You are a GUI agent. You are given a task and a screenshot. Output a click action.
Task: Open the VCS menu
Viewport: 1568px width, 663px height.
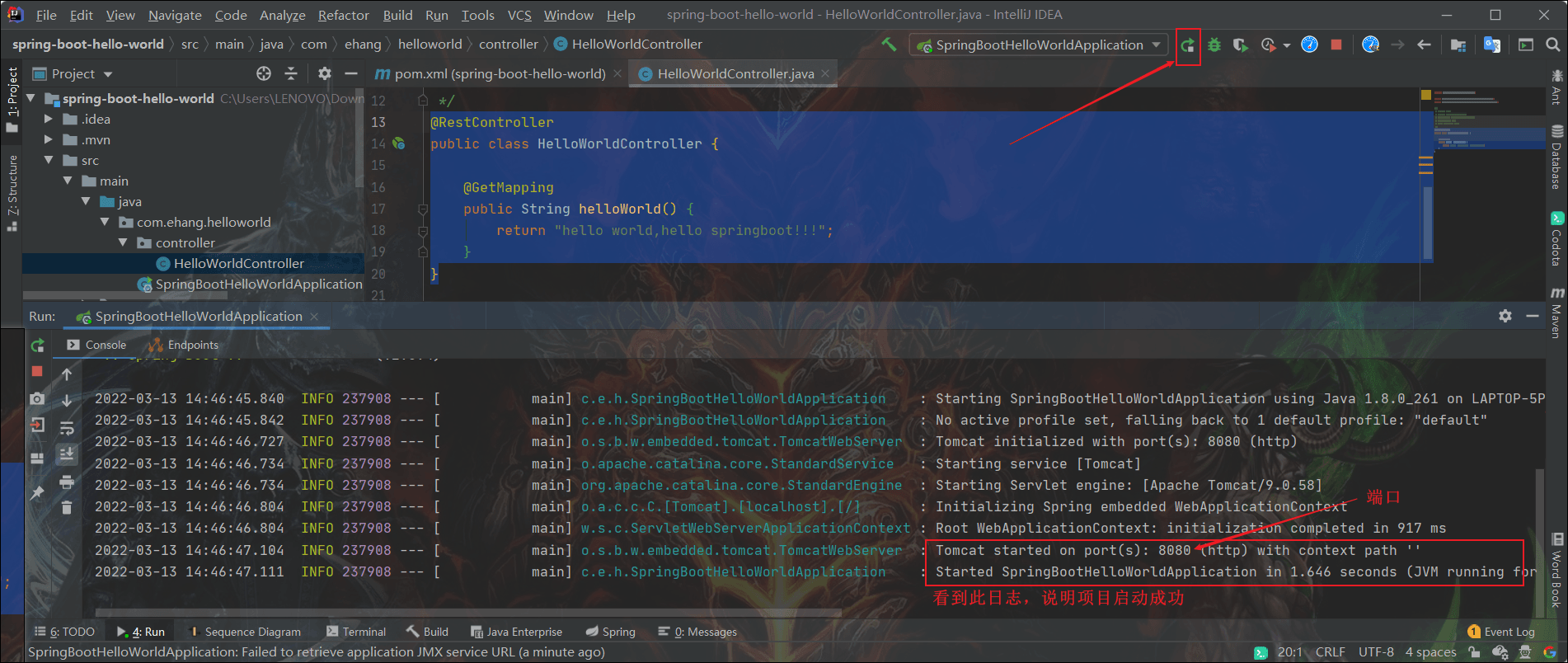click(x=519, y=15)
